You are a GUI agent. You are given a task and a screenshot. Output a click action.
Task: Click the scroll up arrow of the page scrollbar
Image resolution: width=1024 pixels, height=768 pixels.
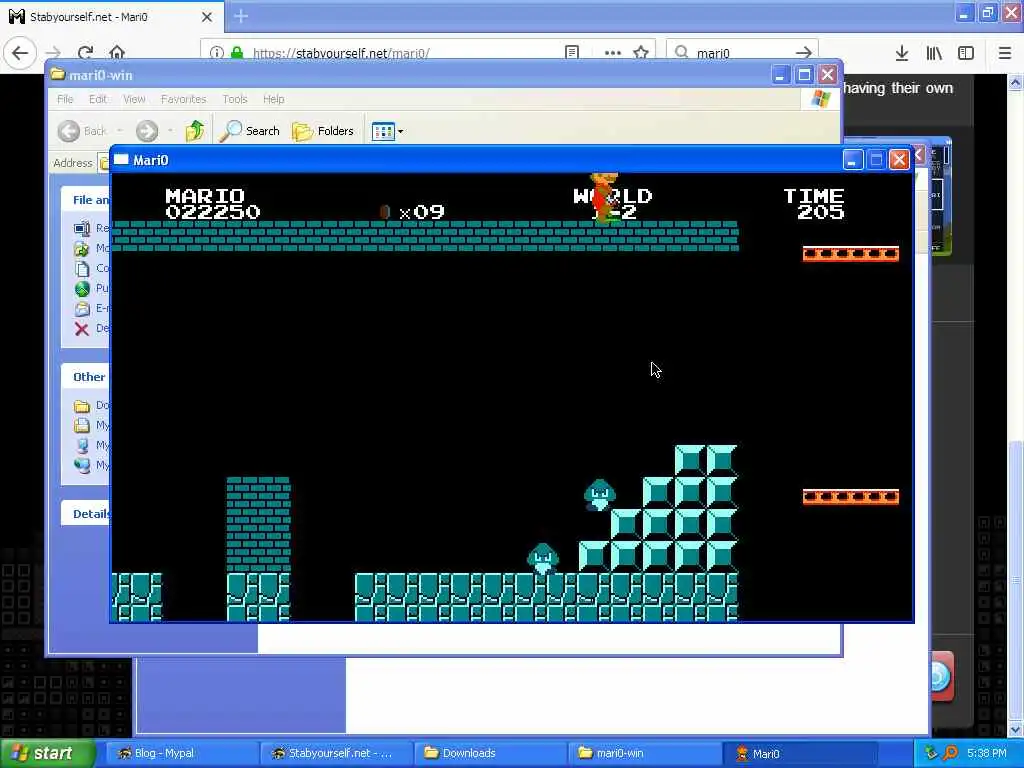(1015, 82)
